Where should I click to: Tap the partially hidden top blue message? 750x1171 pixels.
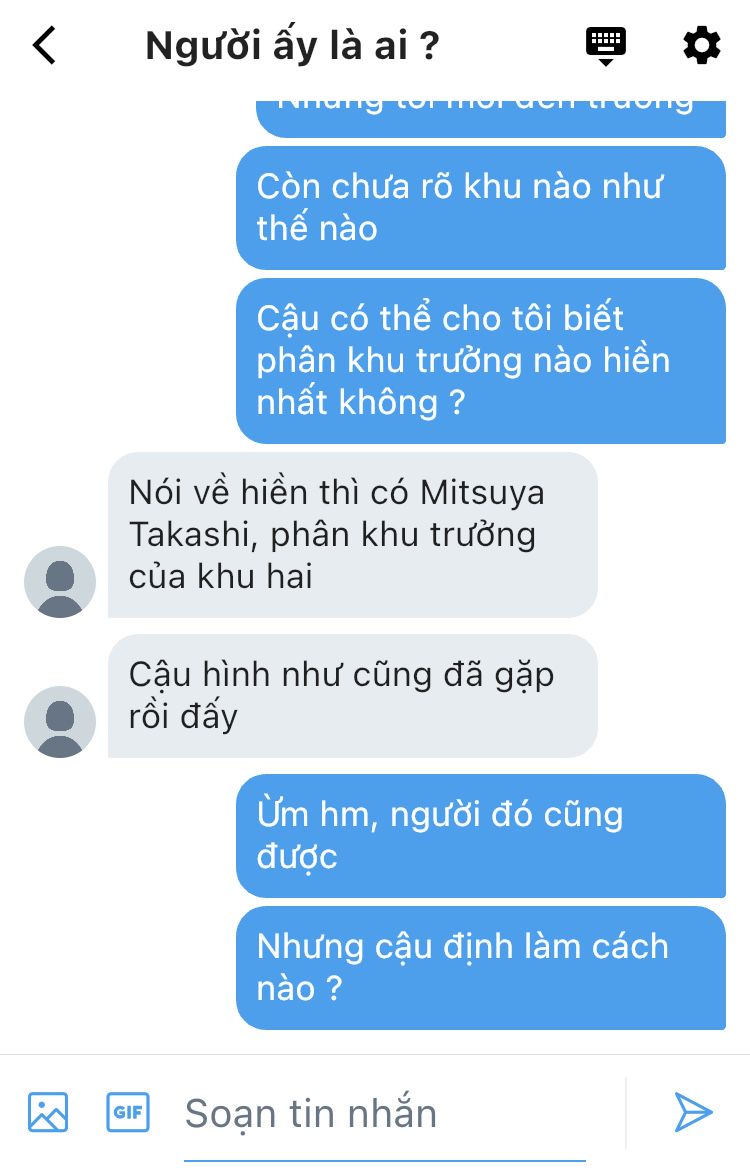point(491,119)
